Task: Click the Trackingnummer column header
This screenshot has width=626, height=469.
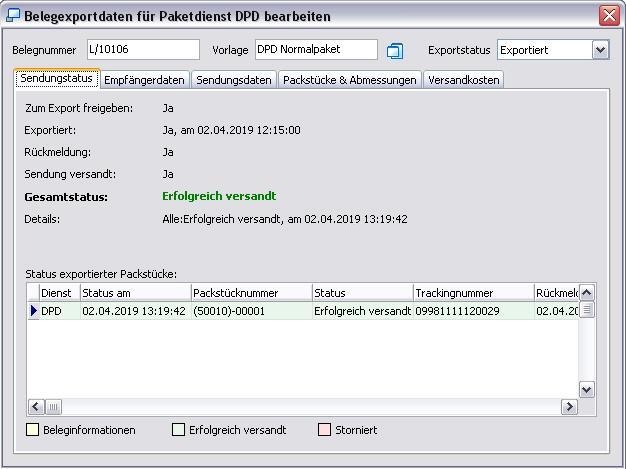Action: point(473,293)
